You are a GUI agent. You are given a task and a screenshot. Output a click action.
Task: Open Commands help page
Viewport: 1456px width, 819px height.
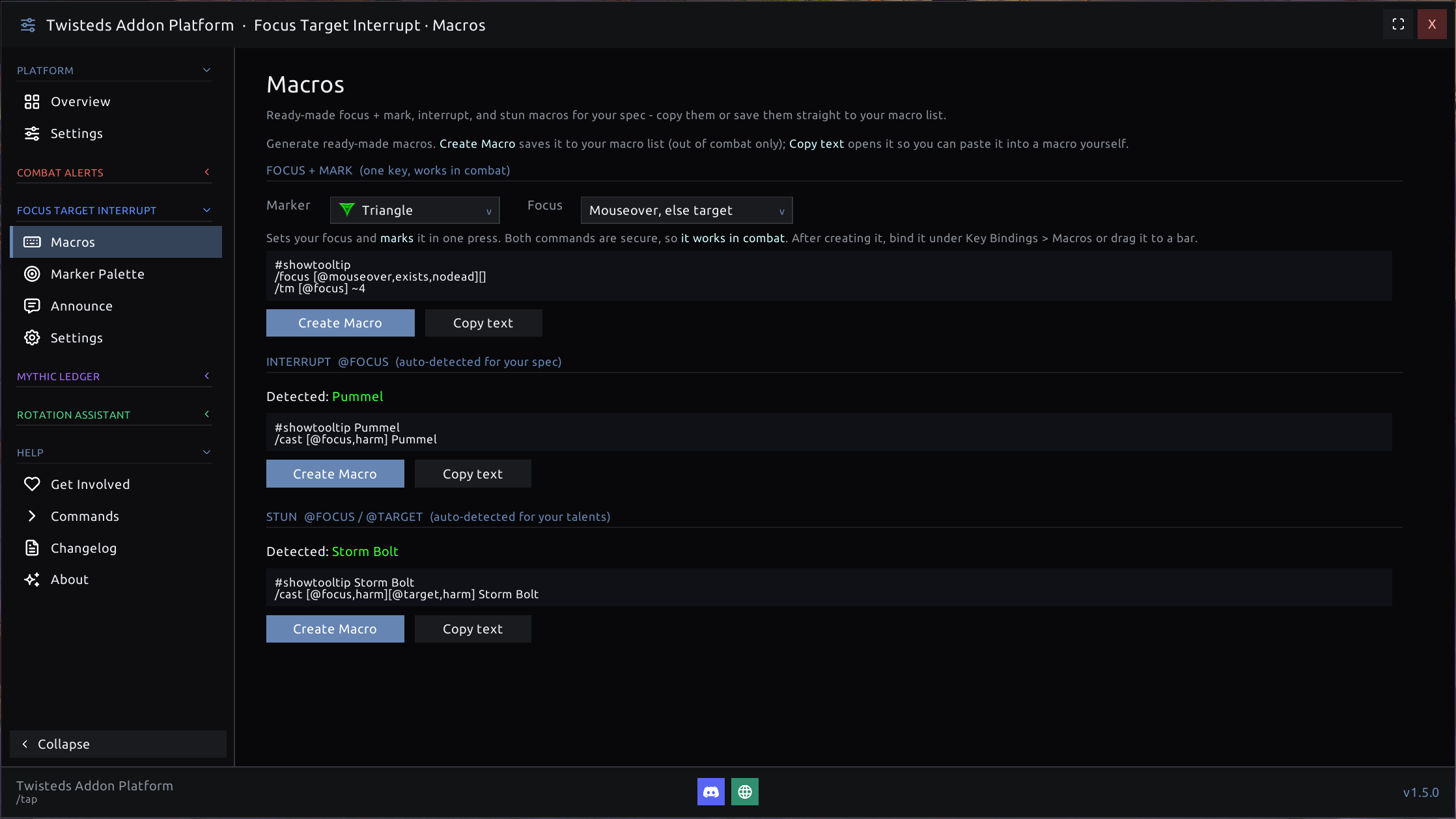(x=116, y=516)
